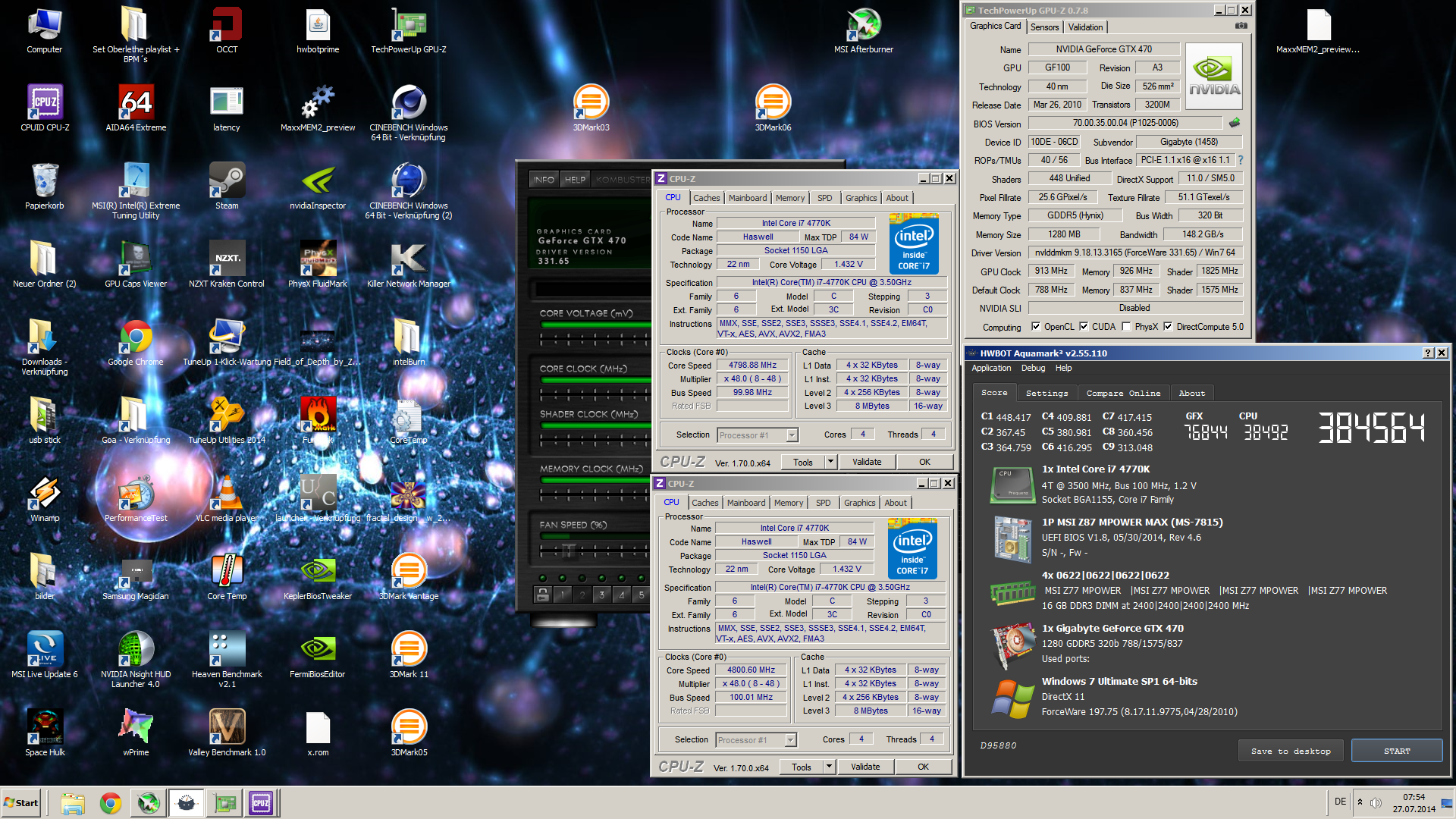Open Valley Benchmark 1.0 shortcut
1456x819 pixels.
[227, 734]
